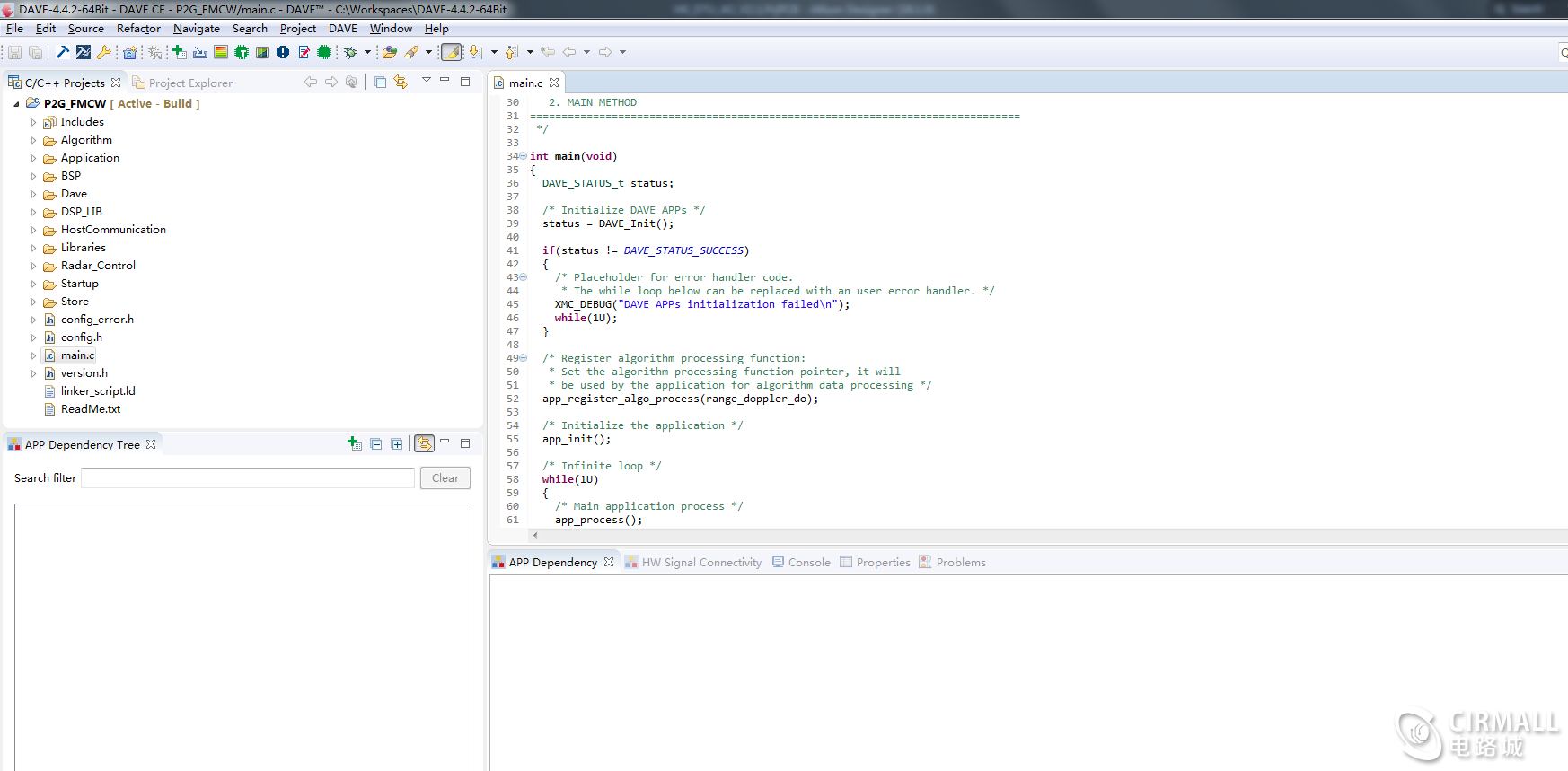Click the Build (hammer) toolbar icon
This screenshot has width=1568, height=771.
point(63,52)
